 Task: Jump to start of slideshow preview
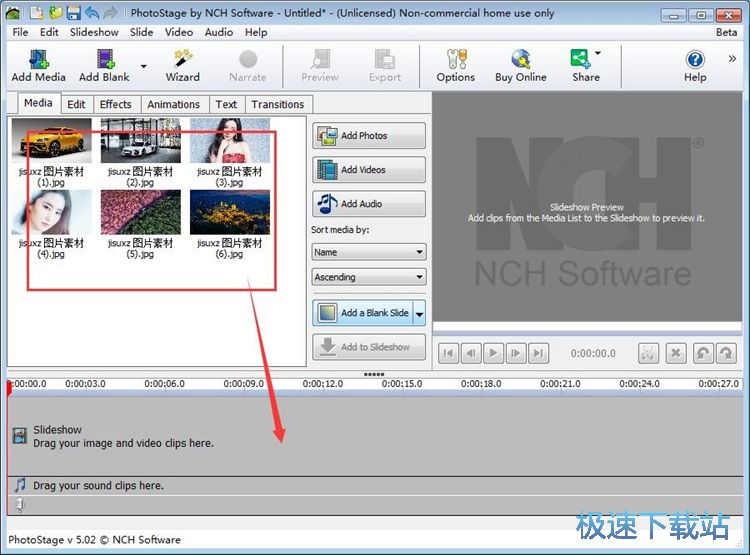tap(449, 354)
